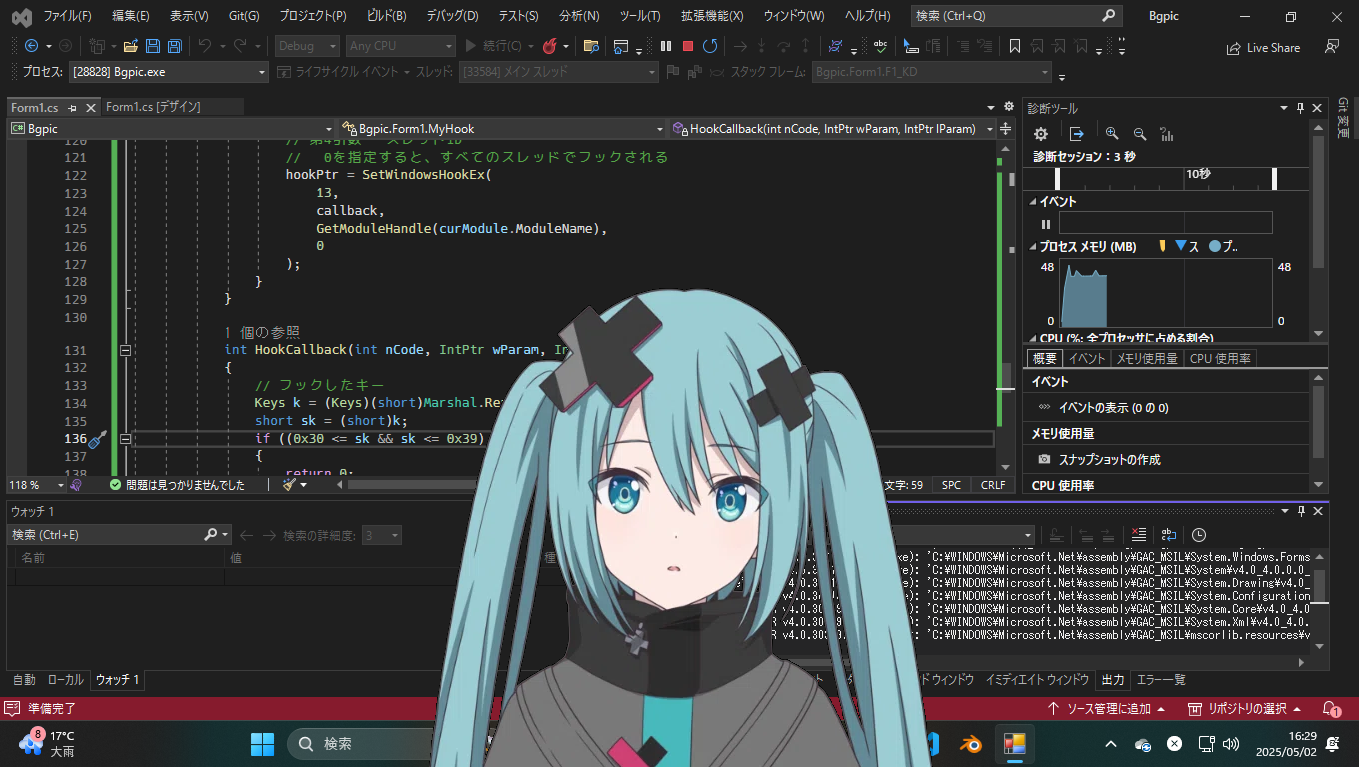Open the output source dropdown

coord(1026,535)
